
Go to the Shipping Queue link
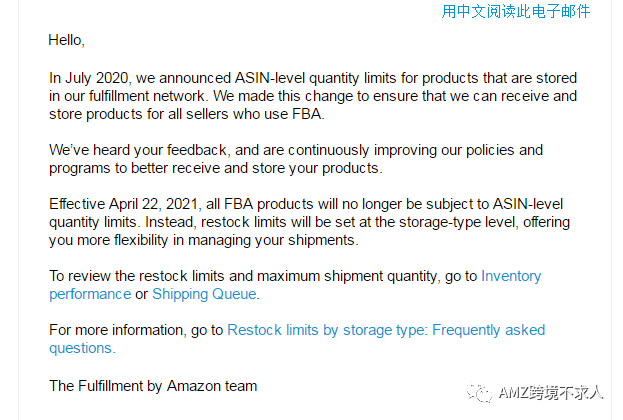204,294
